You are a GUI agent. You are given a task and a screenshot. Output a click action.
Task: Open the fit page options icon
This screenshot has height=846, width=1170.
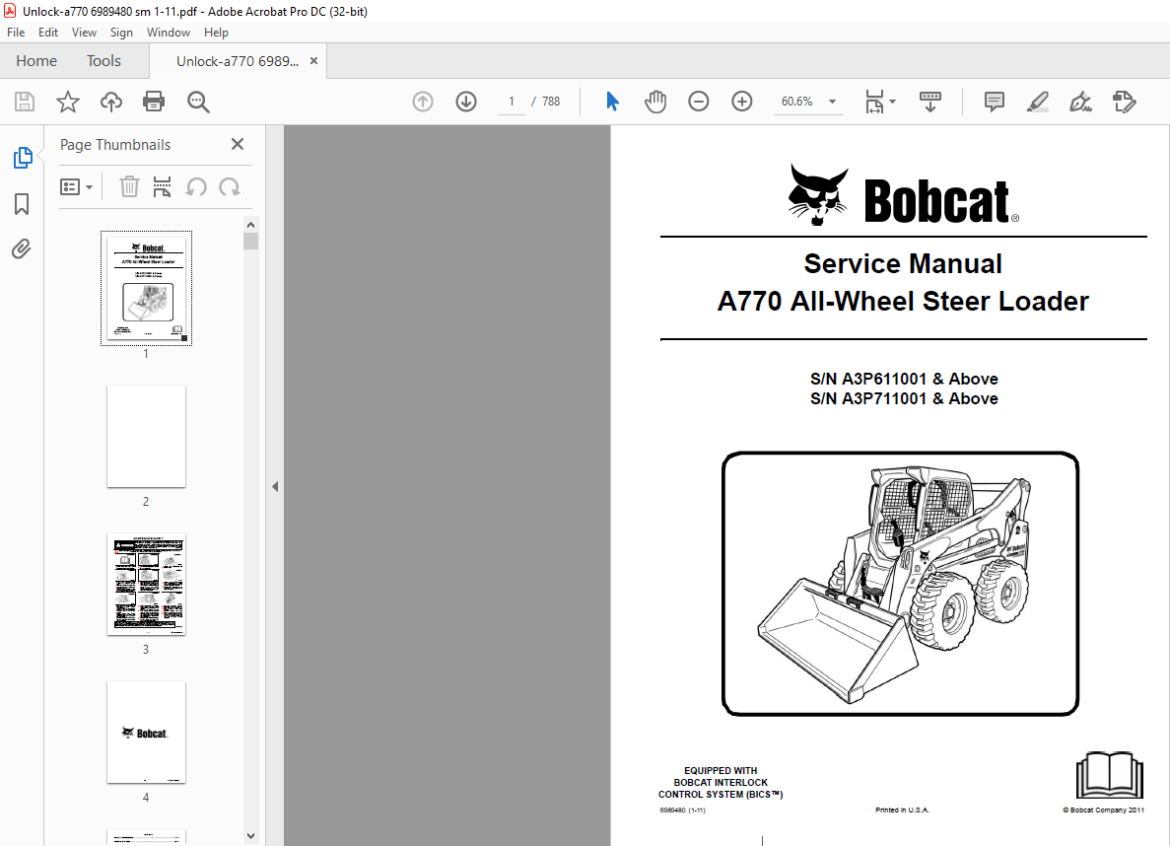click(x=880, y=101)
